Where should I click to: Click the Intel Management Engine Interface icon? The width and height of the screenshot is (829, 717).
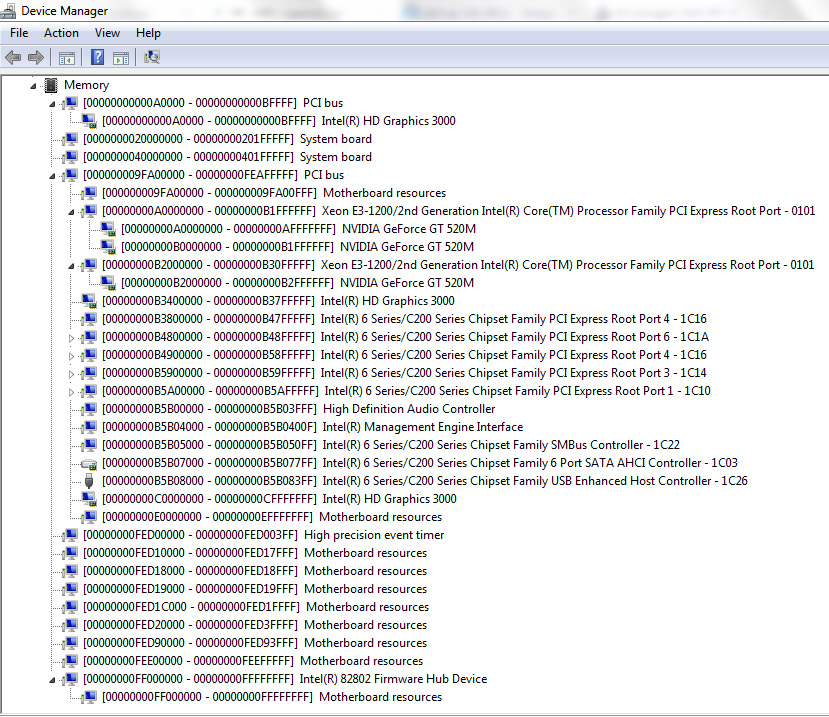[x=89, y=427]
